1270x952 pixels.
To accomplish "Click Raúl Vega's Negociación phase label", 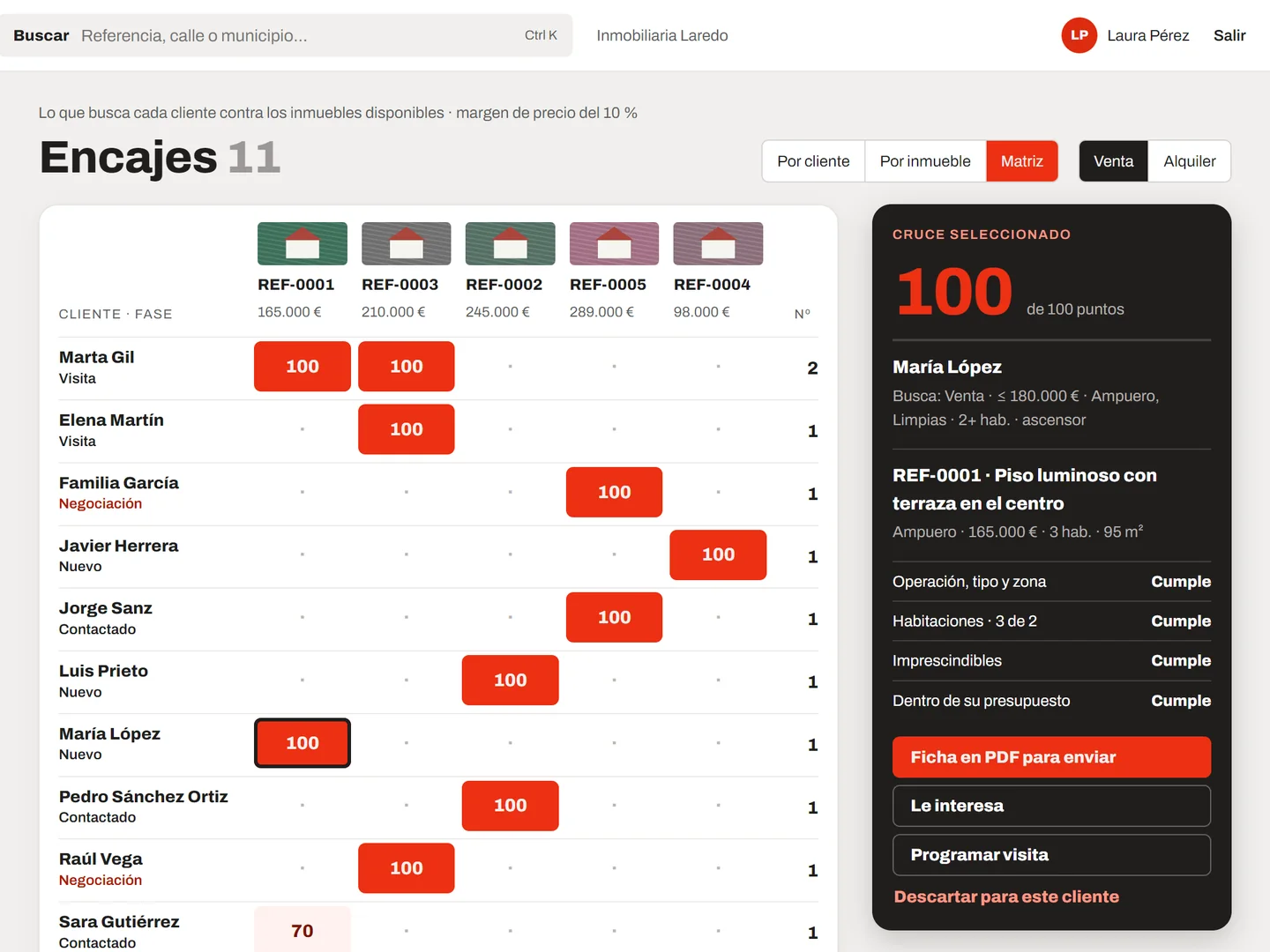I will click(x=101, y=881).
